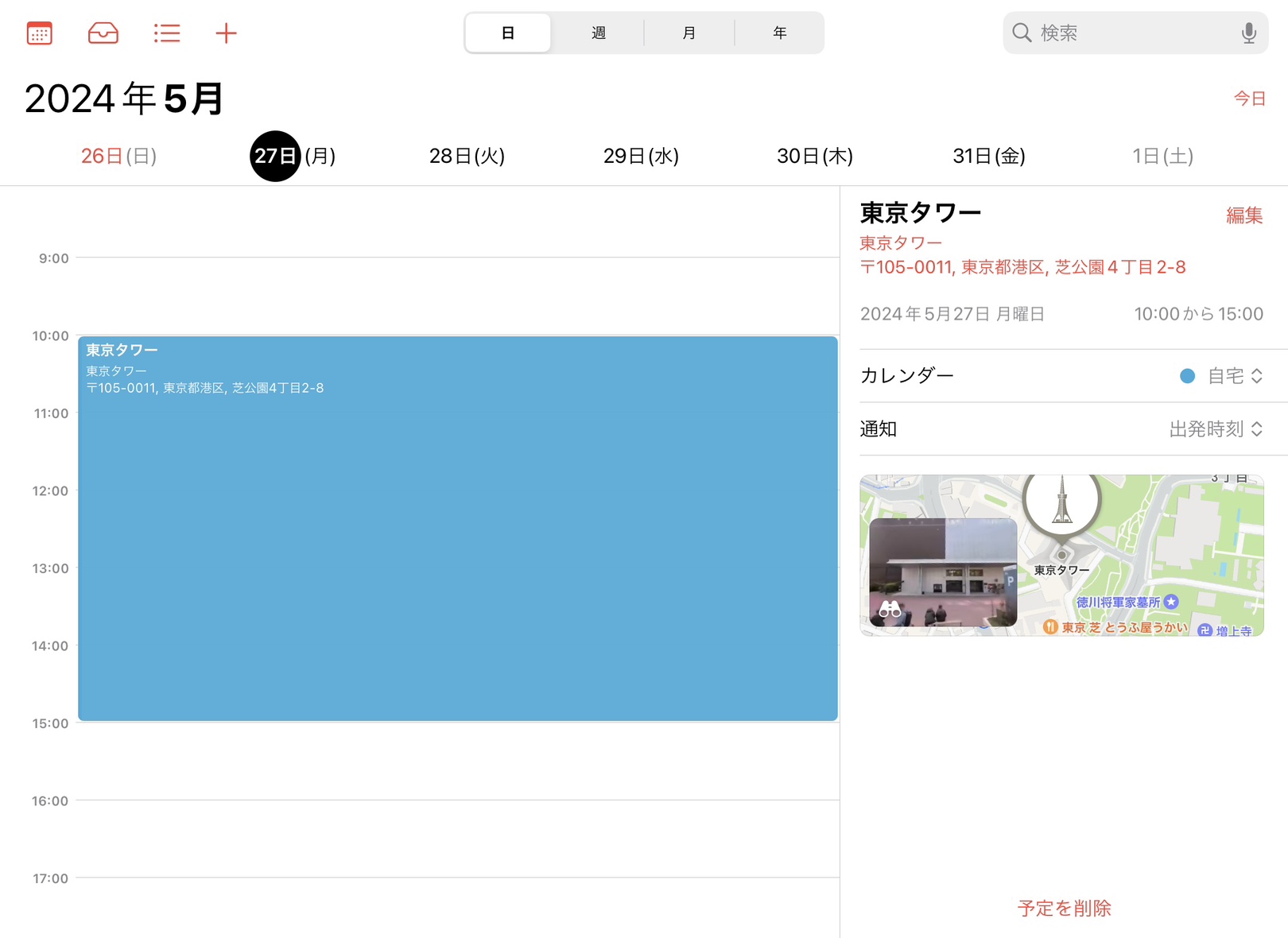Tap the 2024年5月27日 月曜日 date text
The height and width of the screenshot is (938, 1288).
[952, 314]
